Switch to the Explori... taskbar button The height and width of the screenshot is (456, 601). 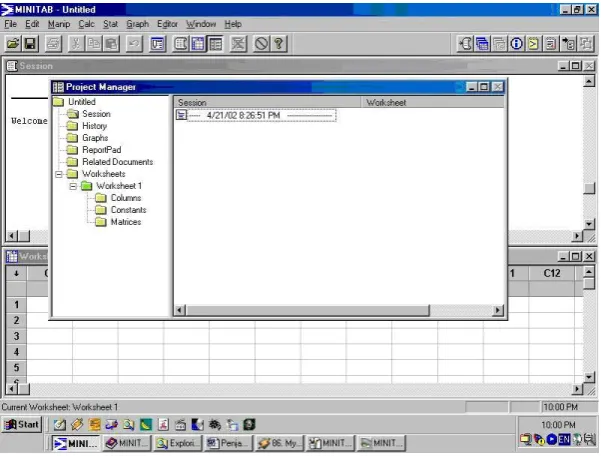(177, 443)
